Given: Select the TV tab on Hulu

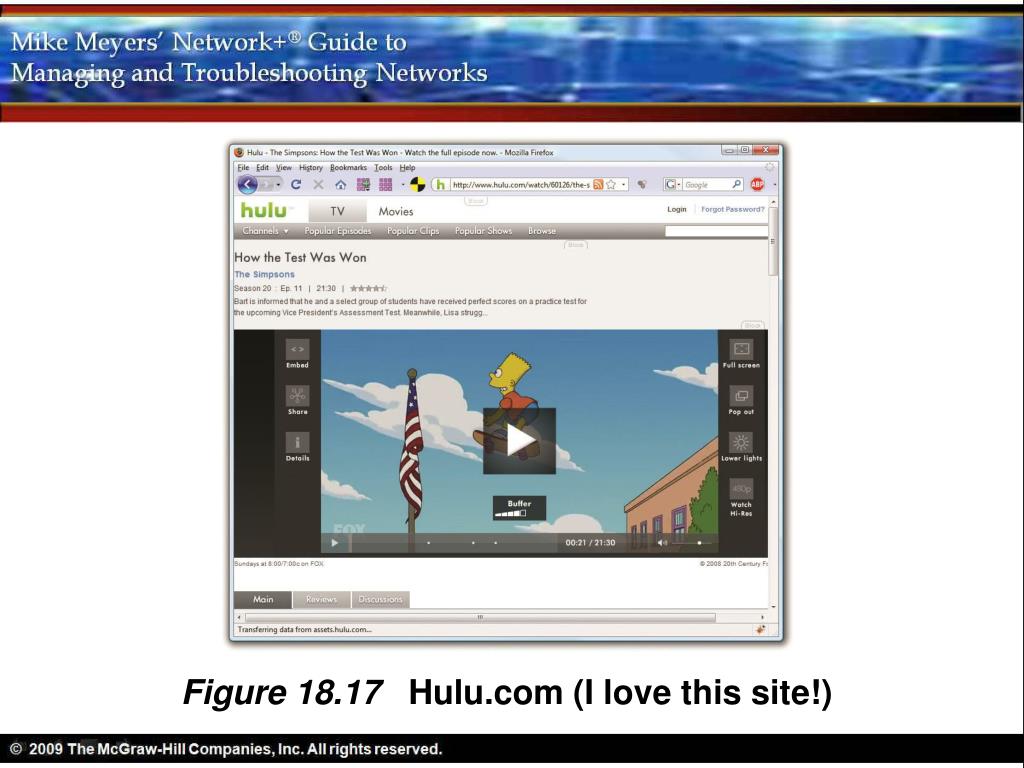Looking at the screenshot, I should pos(337,212).
